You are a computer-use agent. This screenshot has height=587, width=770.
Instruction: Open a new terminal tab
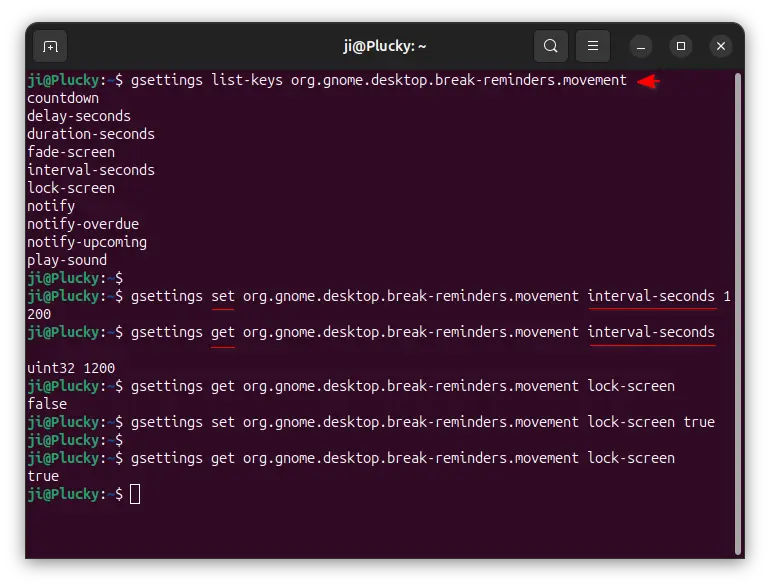[50, 47]
